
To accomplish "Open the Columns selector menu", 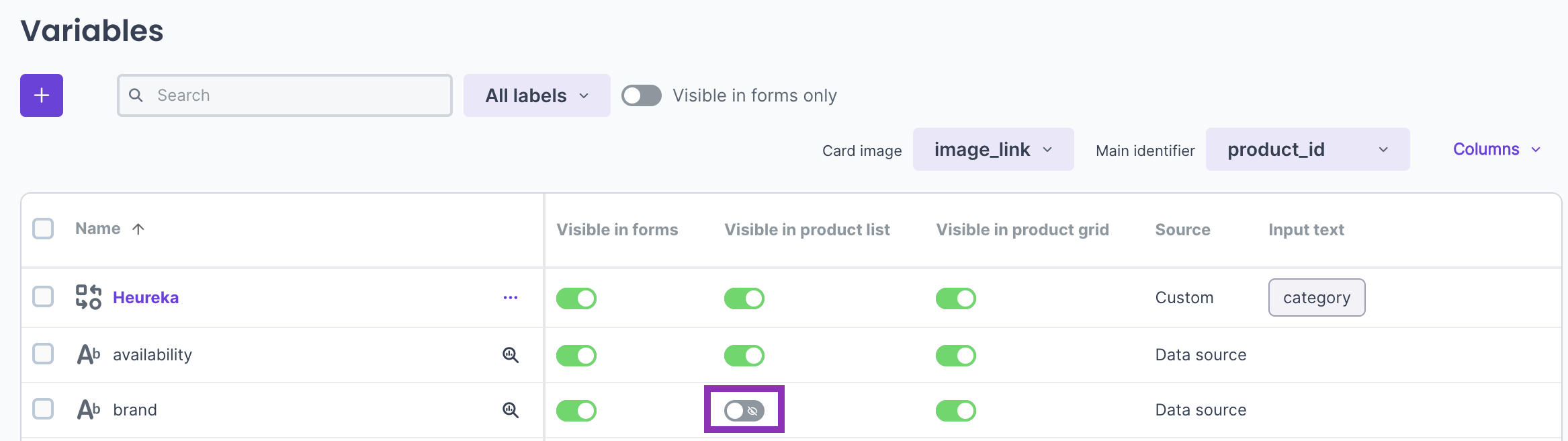I will pyautogui.click(x=1496, y=149).
